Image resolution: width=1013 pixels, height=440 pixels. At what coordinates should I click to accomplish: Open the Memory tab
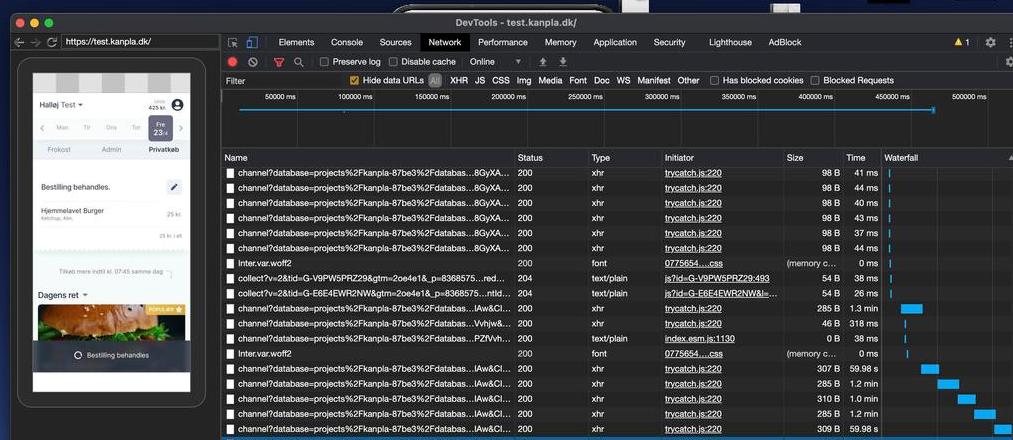tap(560, 43)
